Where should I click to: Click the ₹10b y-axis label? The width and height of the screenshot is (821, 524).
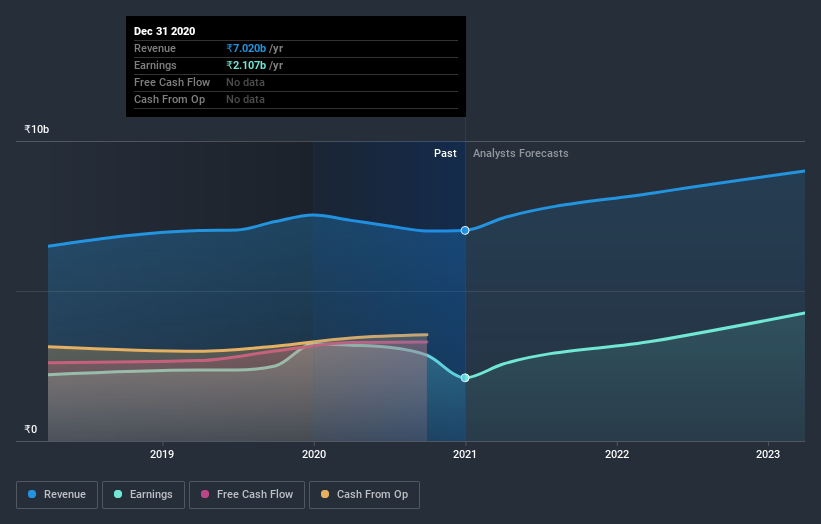(x=37, y=129)
